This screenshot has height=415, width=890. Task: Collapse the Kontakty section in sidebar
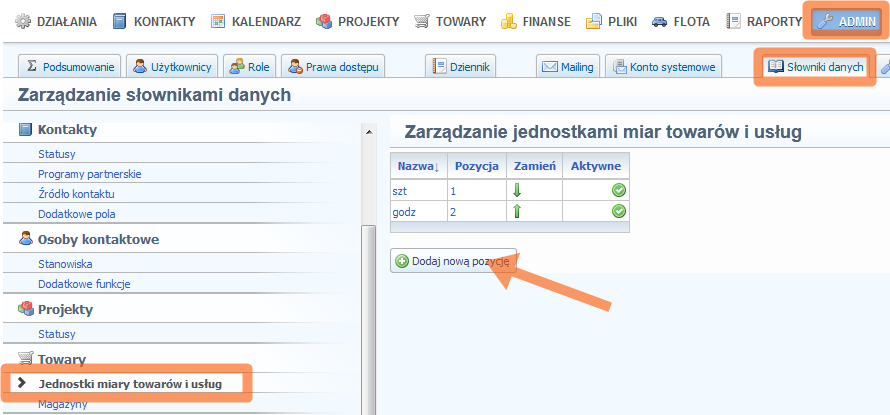point(67,129)
